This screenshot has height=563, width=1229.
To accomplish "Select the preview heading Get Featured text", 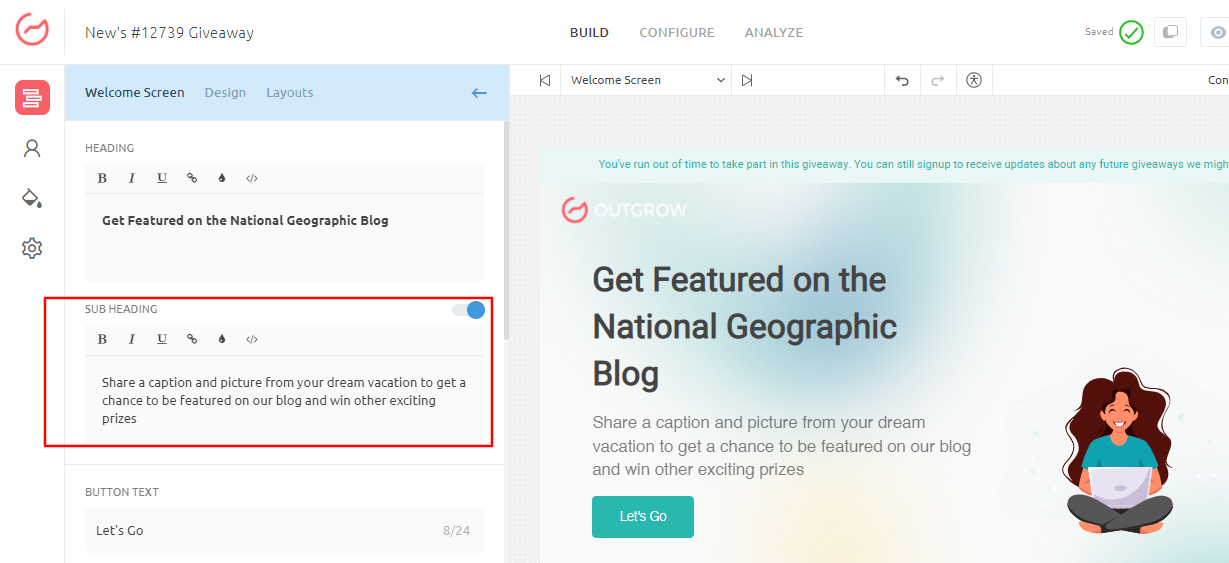I will [x=745, y=326].
